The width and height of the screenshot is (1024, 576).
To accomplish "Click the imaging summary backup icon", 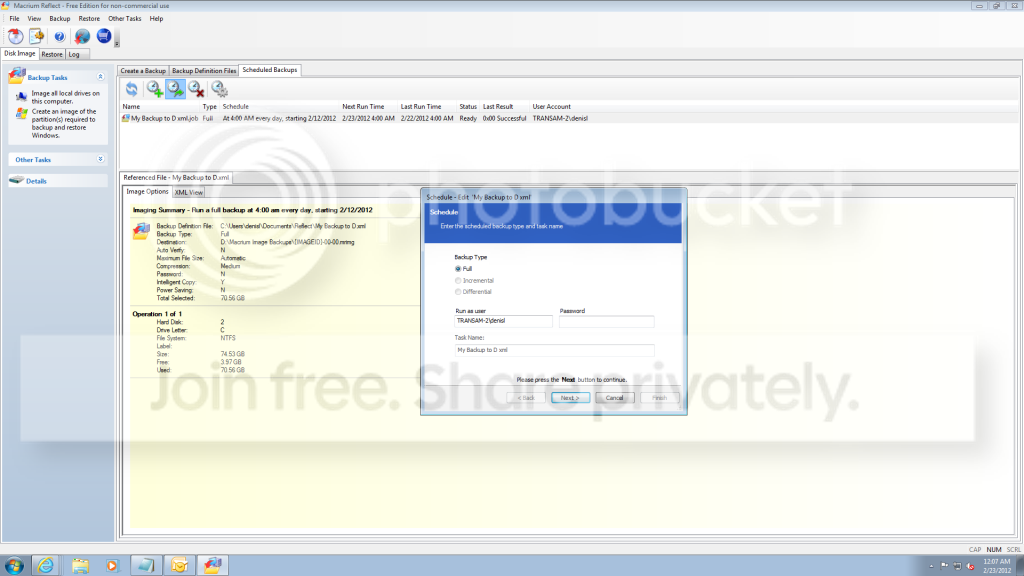I will point(141,231).
